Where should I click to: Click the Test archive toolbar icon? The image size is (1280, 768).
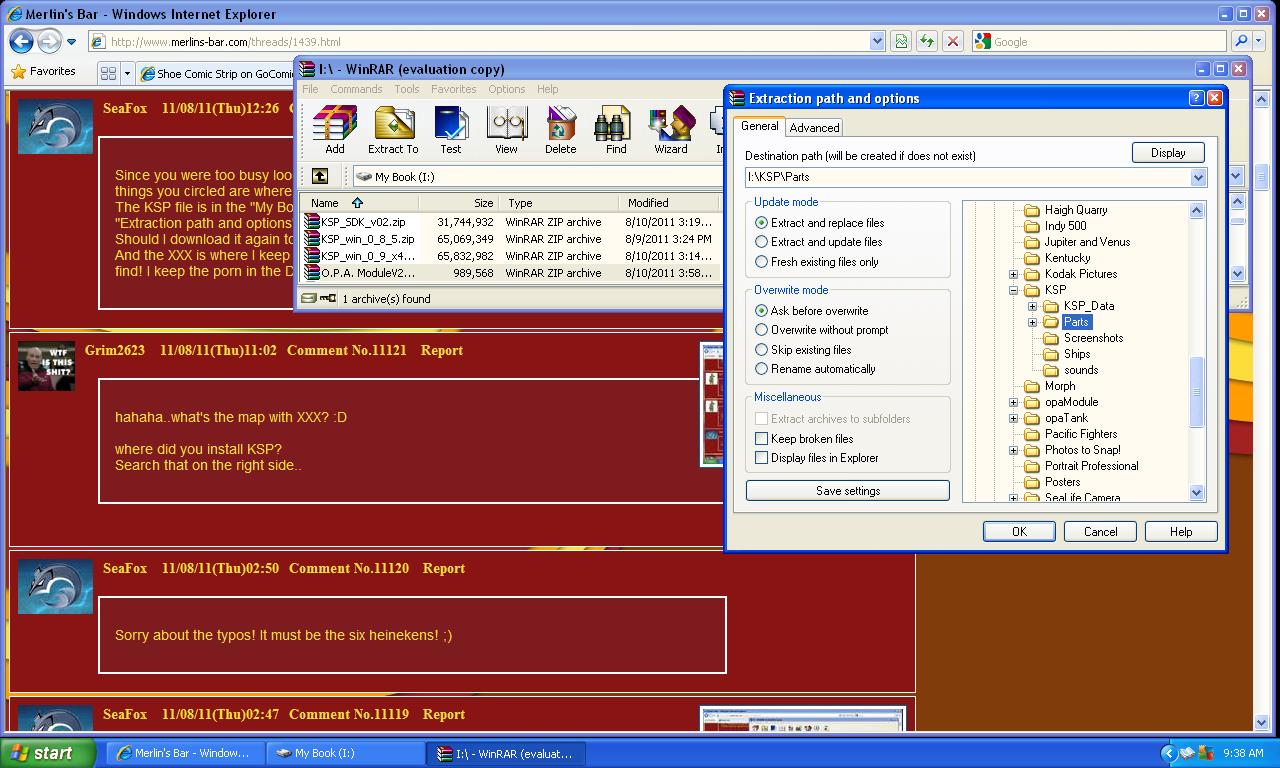(451, 131)
